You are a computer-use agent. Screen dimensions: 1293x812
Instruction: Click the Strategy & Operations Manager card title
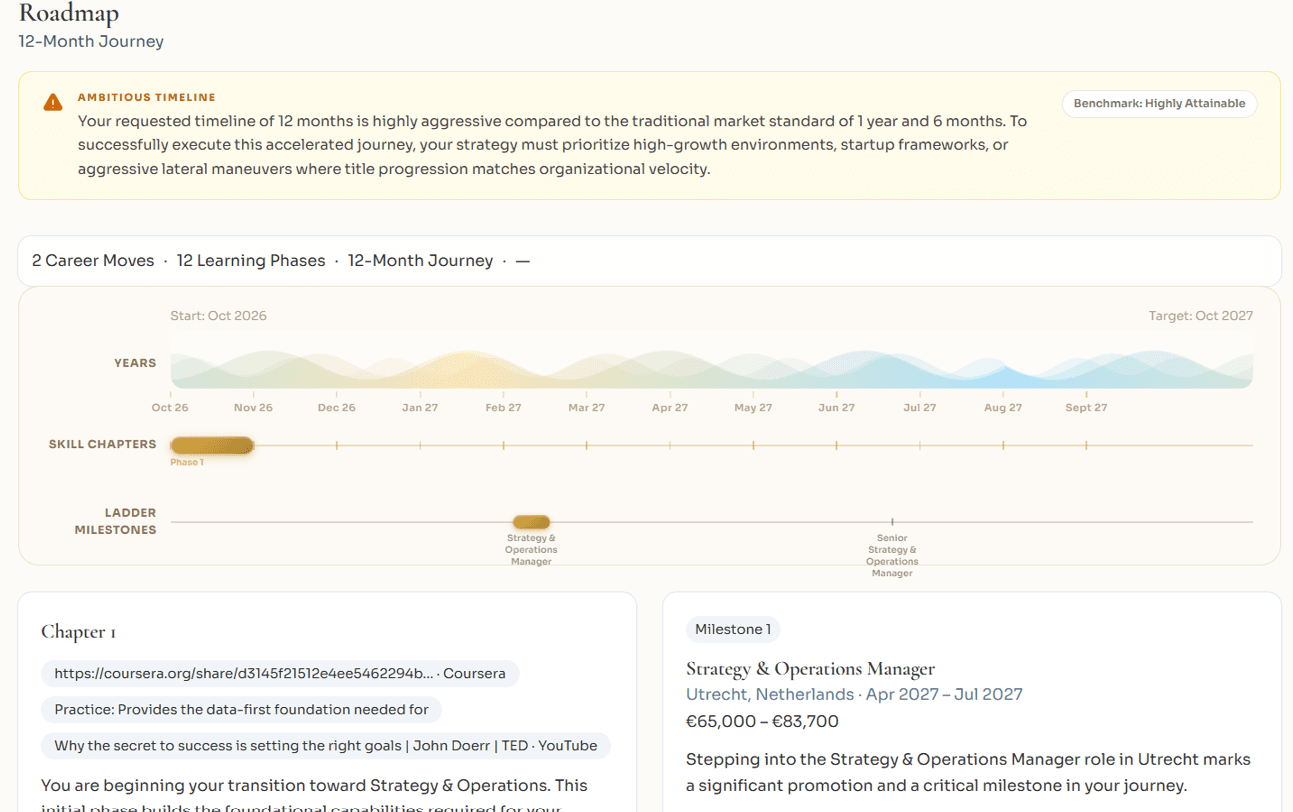pos(810,669)
